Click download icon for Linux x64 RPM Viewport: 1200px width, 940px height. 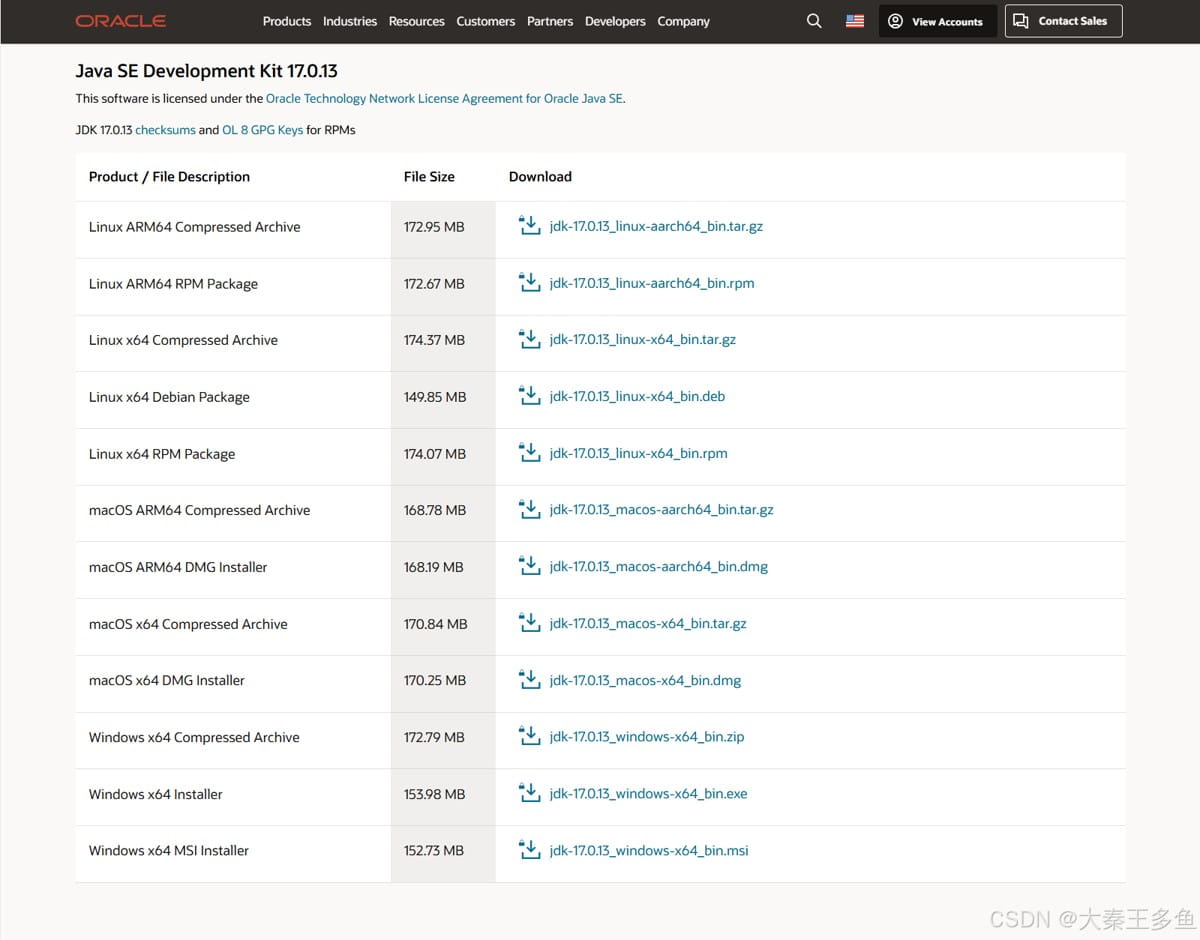(x=529, y=453)
